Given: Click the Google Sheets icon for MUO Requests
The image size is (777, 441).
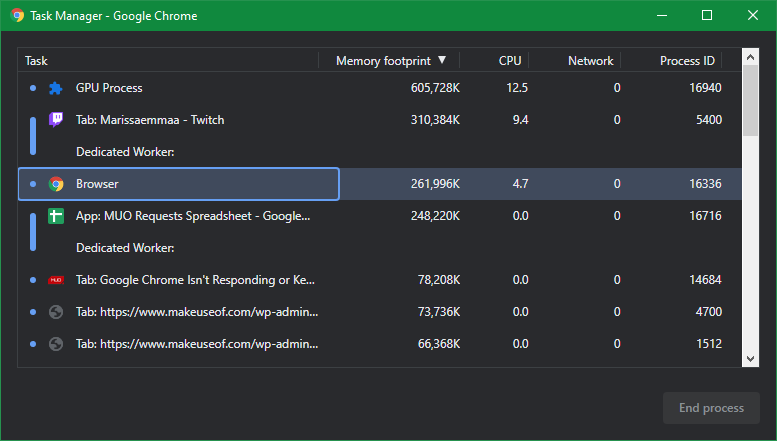Looking at the screenshot, I should coord(56,216).
